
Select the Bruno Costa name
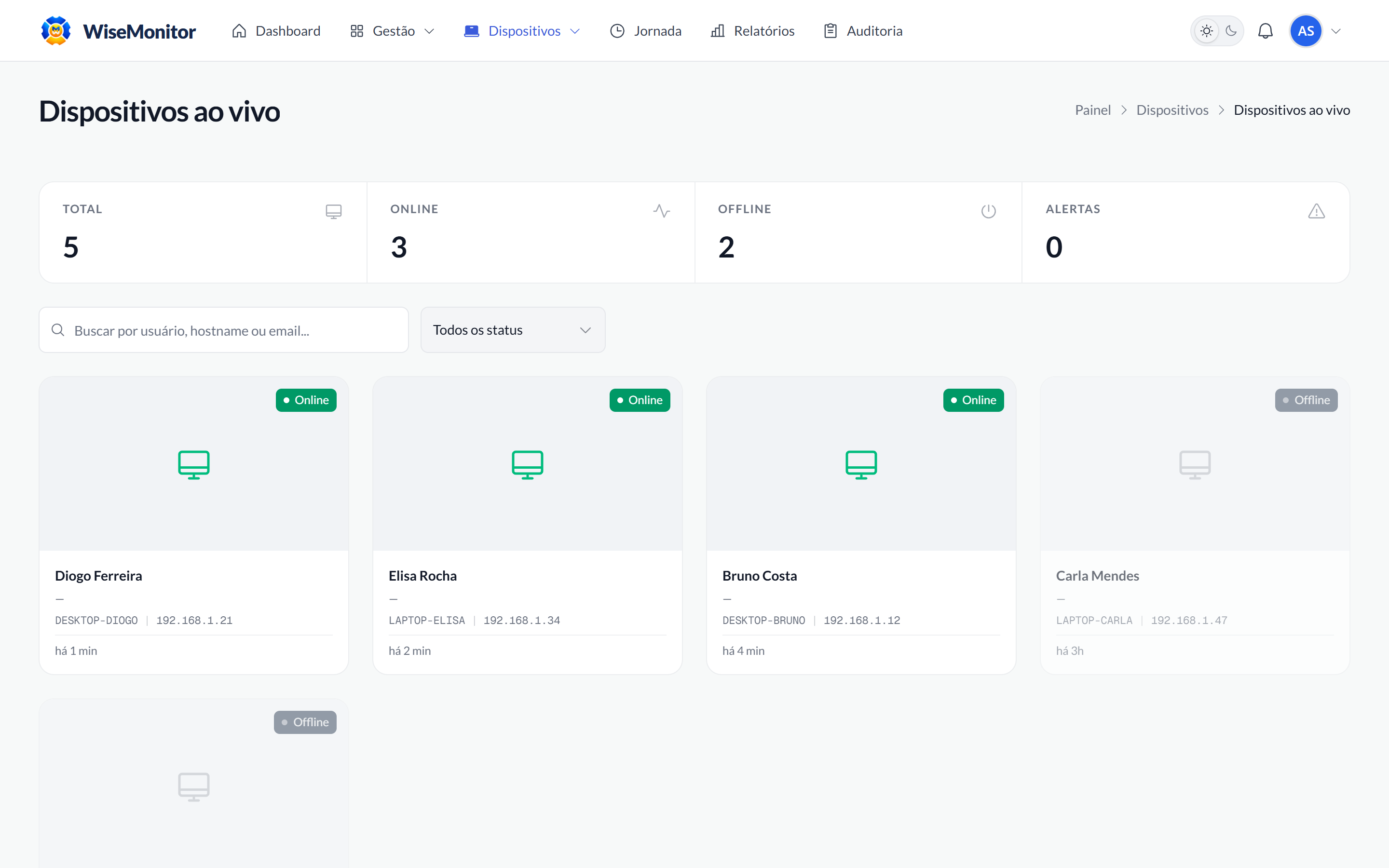759,576
